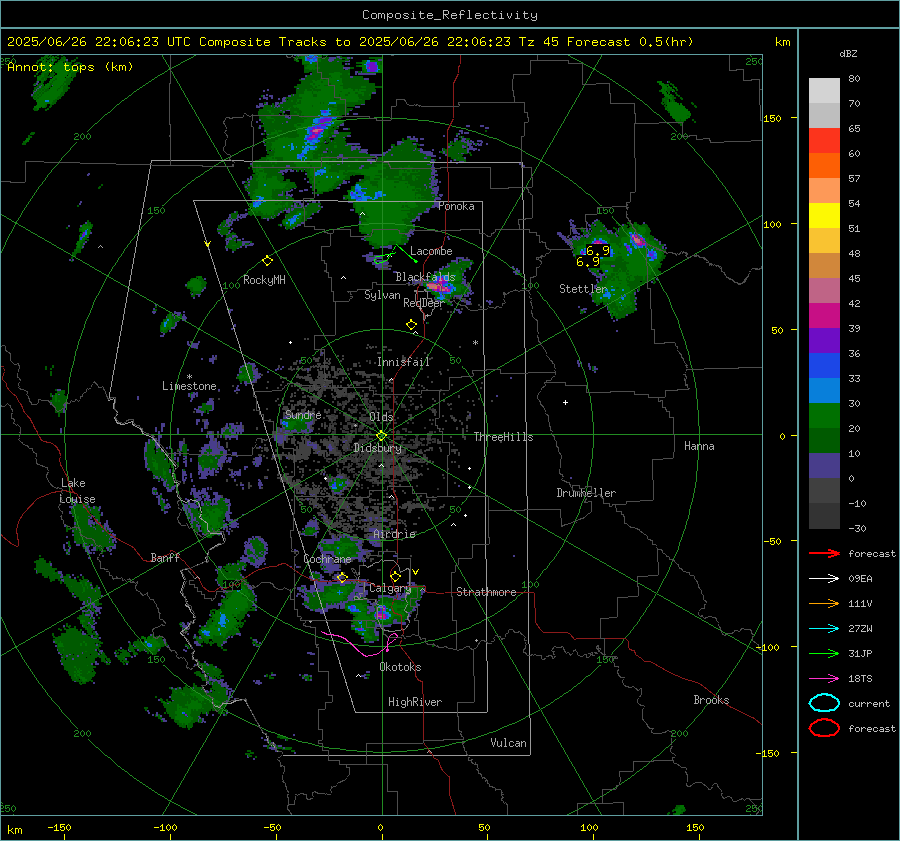Click the dBZ legend heading
The height and width of the screenshot is (841, 900).
pos(848,54)
